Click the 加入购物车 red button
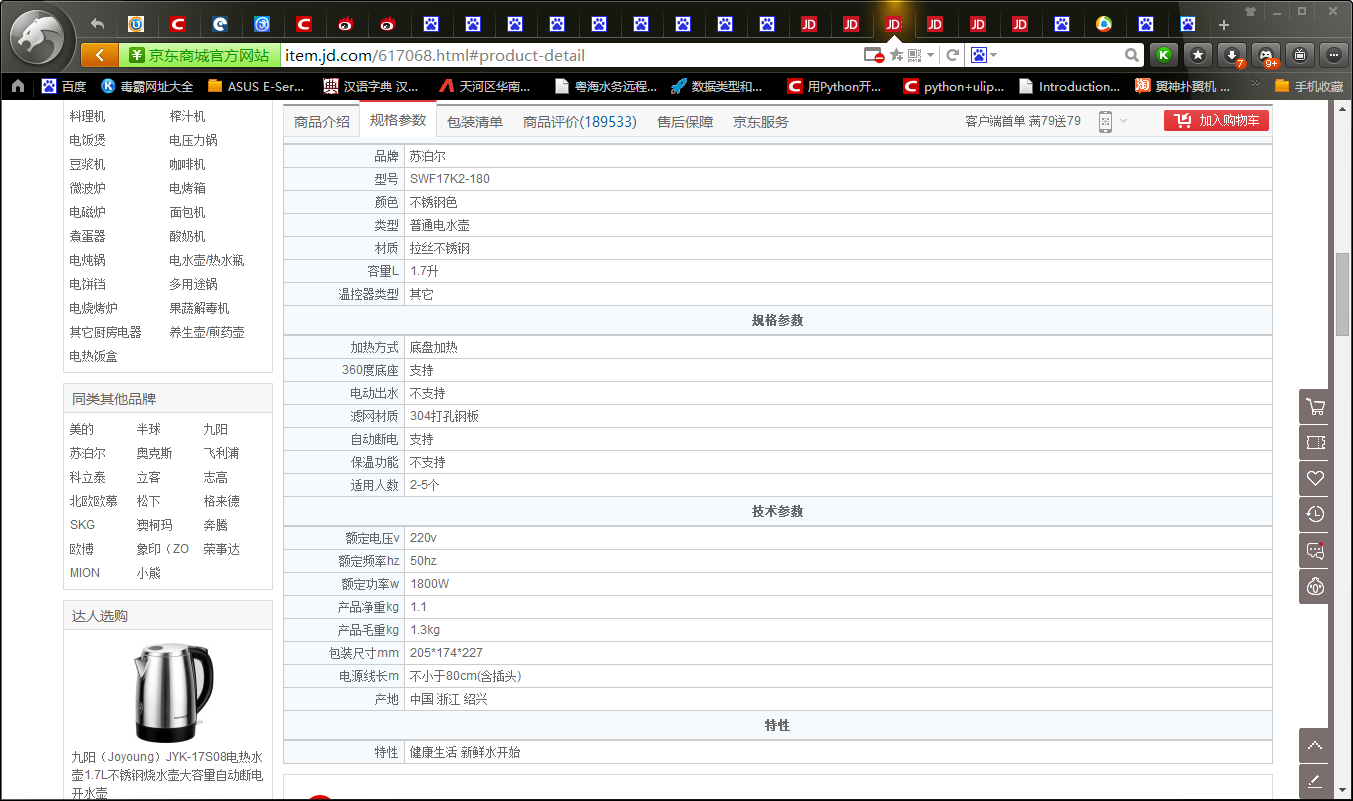 [x=1217, y=120]
